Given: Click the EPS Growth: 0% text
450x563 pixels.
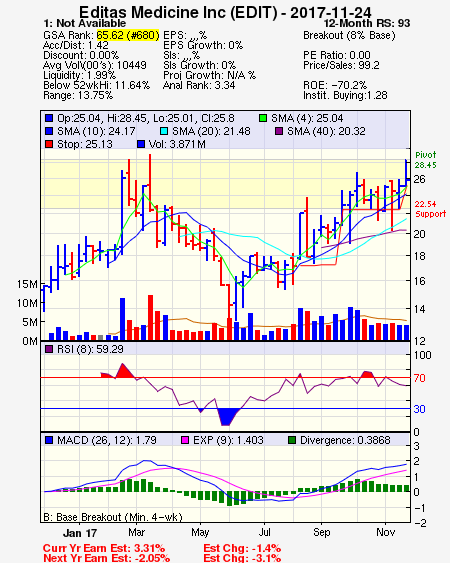Looking at the screenshot, I should pos(203,45).
